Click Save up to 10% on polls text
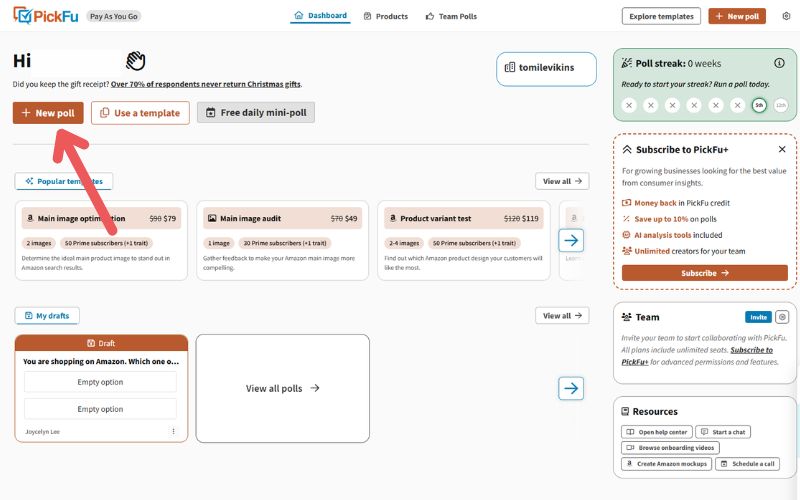This screenshot has width=800, height=500. [x=676, y=219]
